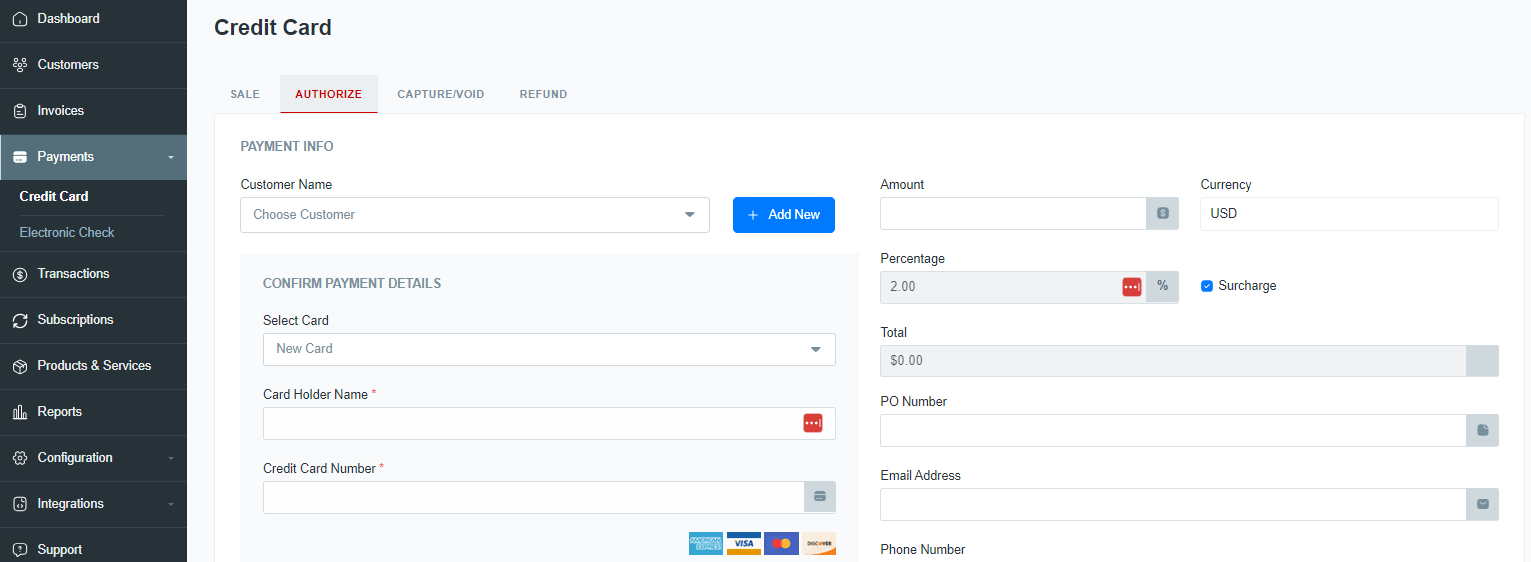1531x562 pixels.
Task: Click into the Card Holder Name field
Action: (549, 423)
